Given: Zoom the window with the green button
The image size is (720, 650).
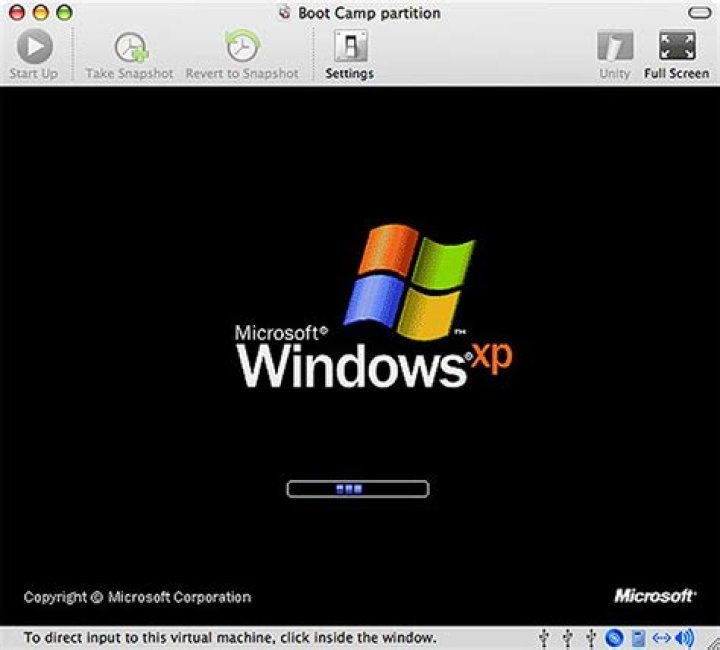Looking at the screenshot, I should 64,12.
